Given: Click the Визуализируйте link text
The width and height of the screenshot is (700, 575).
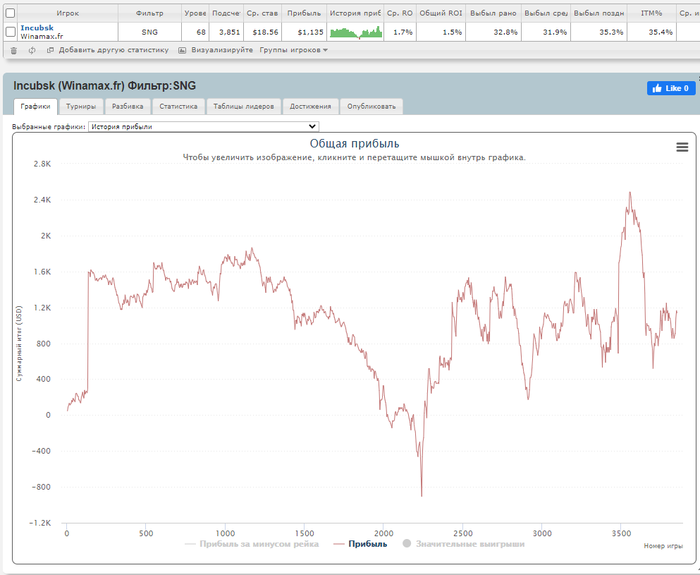Looking at the screenshot, I should (x=222, y=50).
